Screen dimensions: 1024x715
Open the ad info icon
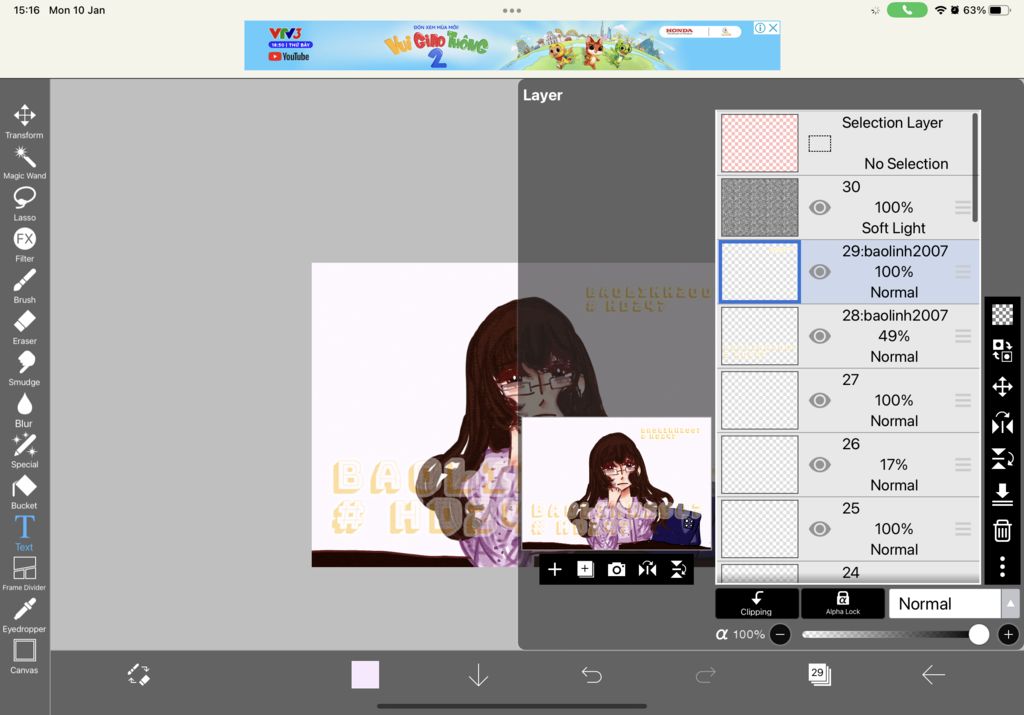[x=760, y=27]
